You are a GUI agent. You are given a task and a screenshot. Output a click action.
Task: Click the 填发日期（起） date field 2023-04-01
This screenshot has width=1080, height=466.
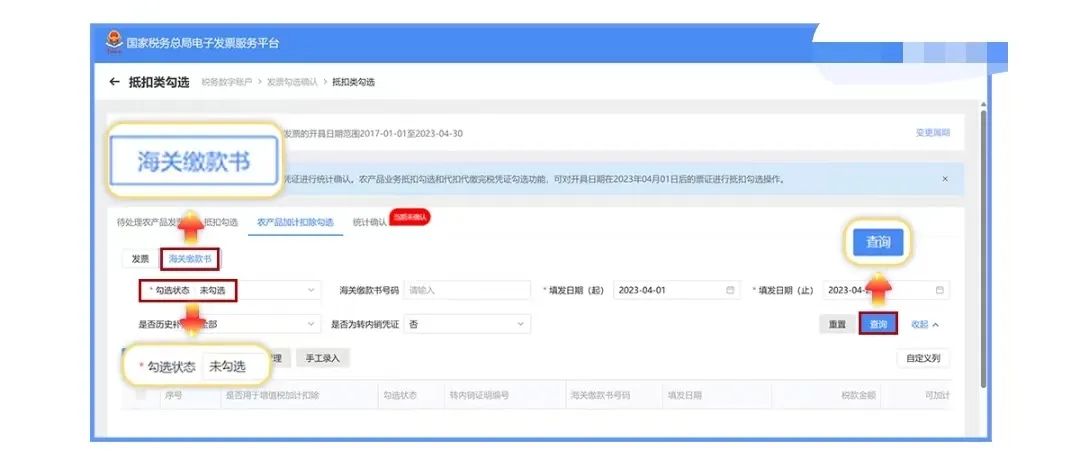(x=677, y=290)
